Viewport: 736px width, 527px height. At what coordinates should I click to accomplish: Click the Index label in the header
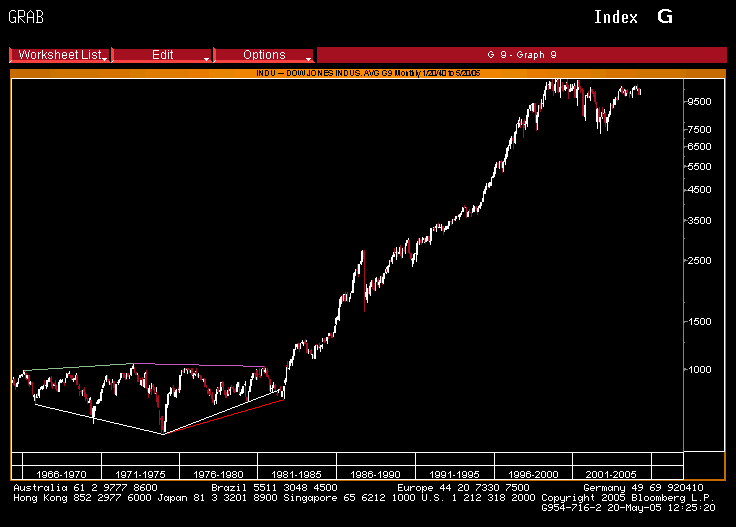tap(616, 17)
